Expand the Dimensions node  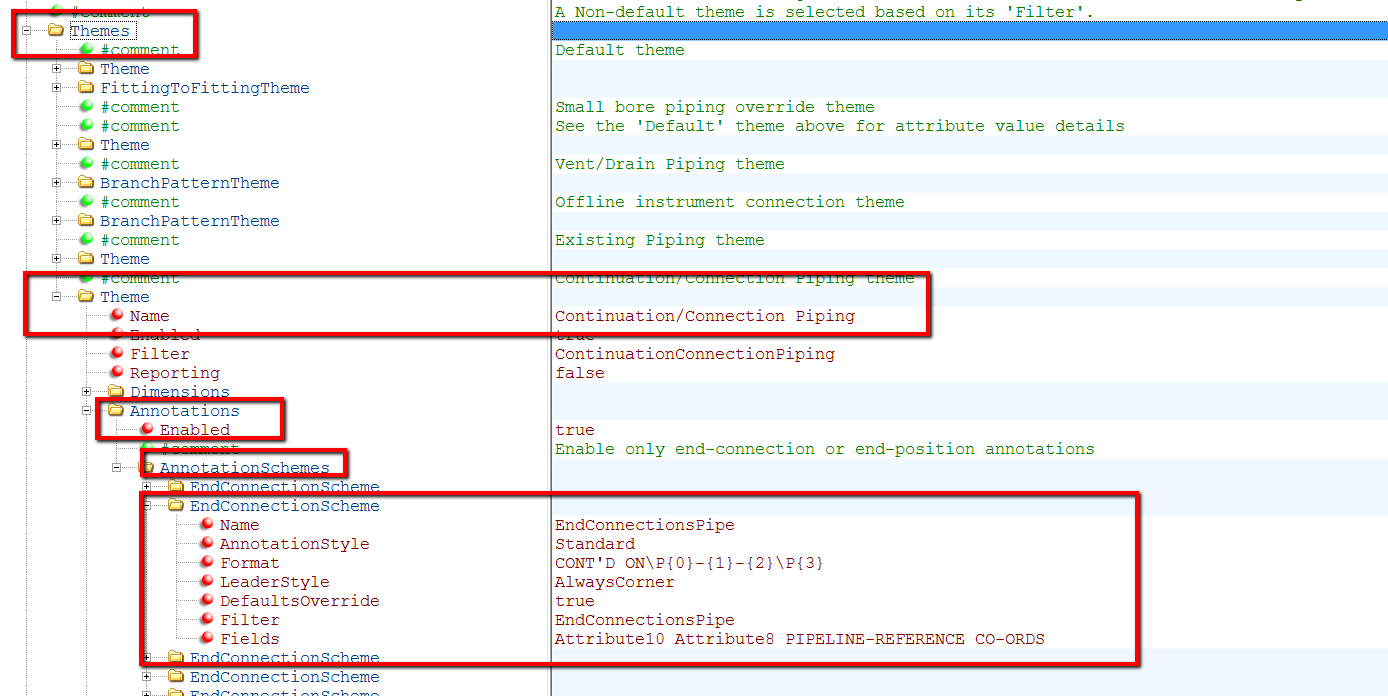click(84, 391)
